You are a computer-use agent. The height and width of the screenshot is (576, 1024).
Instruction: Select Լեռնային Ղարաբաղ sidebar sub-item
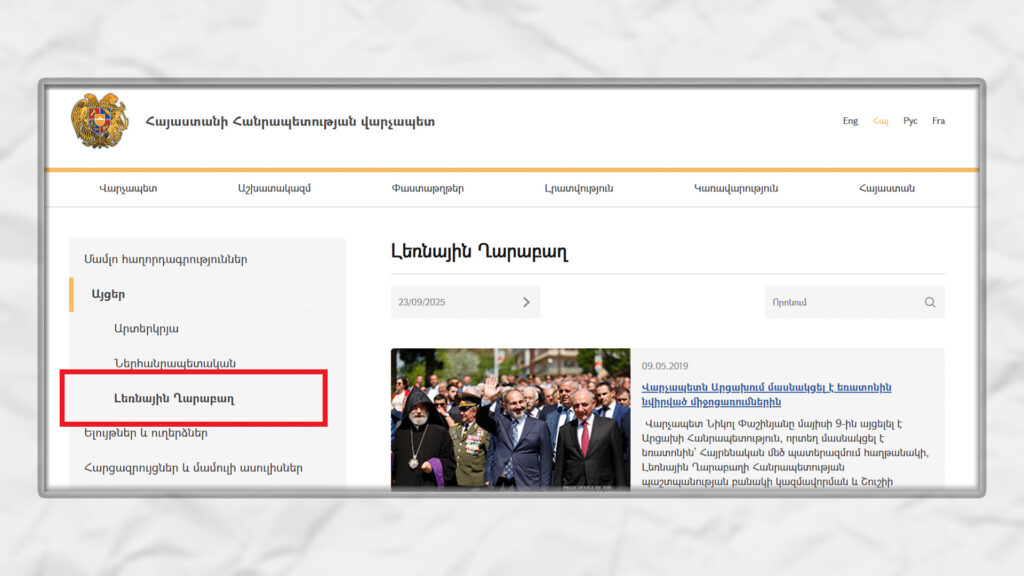pyautogui.click(x=174, y=398)
